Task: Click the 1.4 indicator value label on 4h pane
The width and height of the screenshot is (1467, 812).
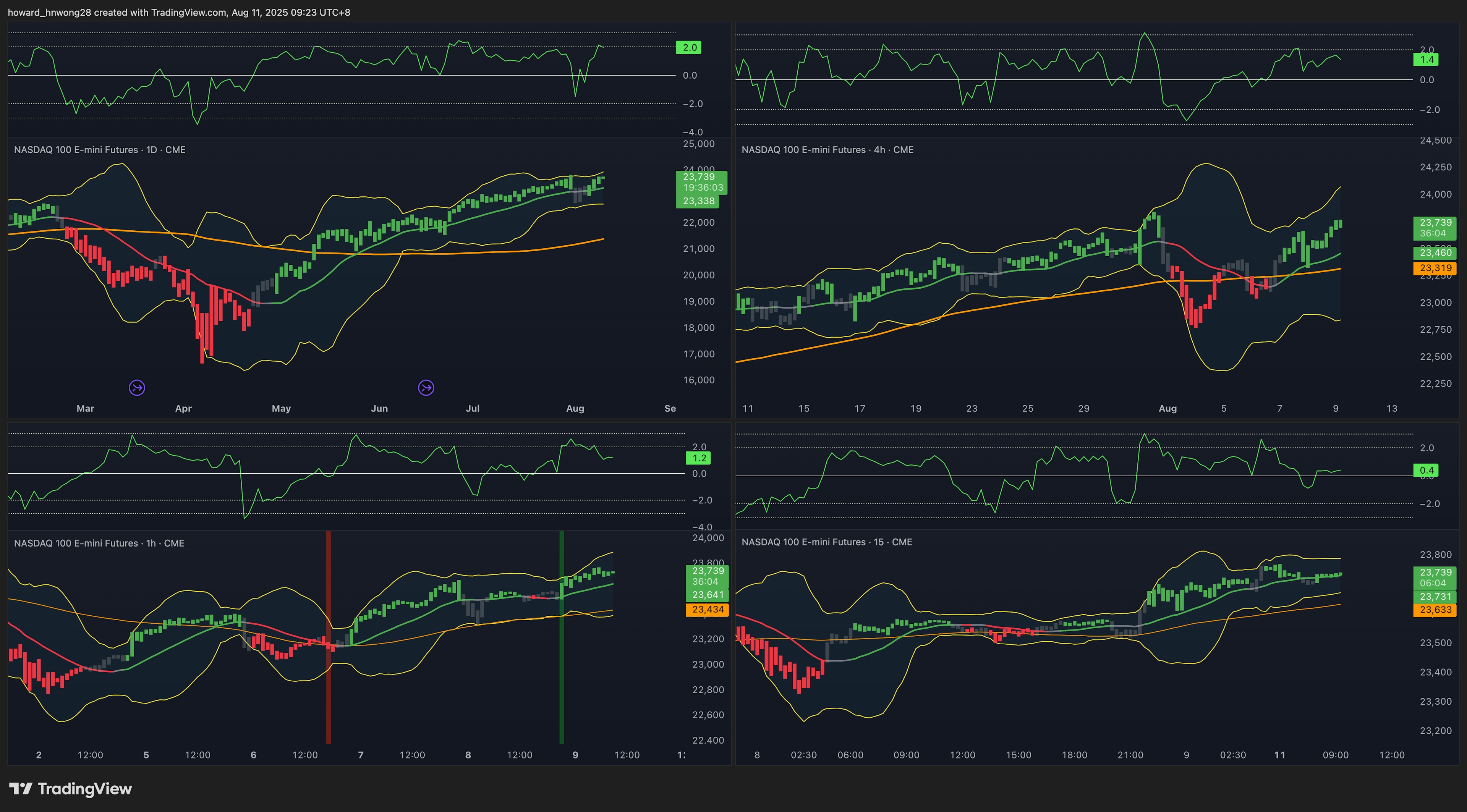Action: tap(1426, 60)
